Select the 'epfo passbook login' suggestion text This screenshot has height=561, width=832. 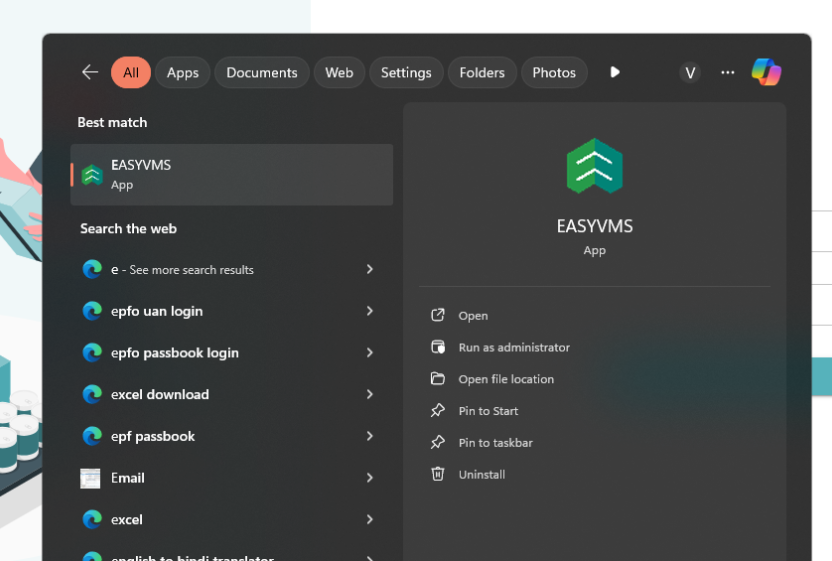(x=175, y=353)
